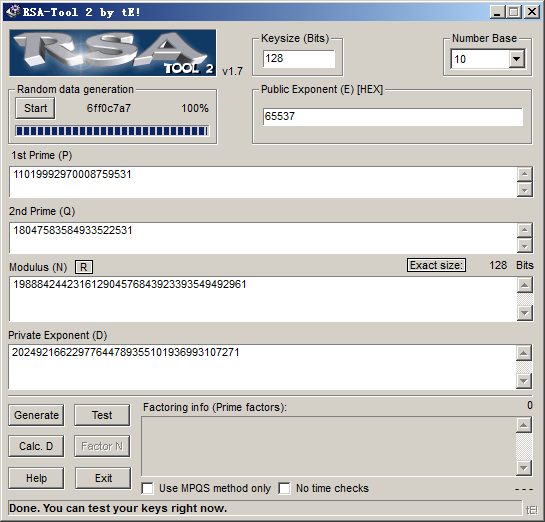Image resolution: width=545 pixels, height=522 pixels.
Task: Start random data generation
Action: (x=35, y=108)
